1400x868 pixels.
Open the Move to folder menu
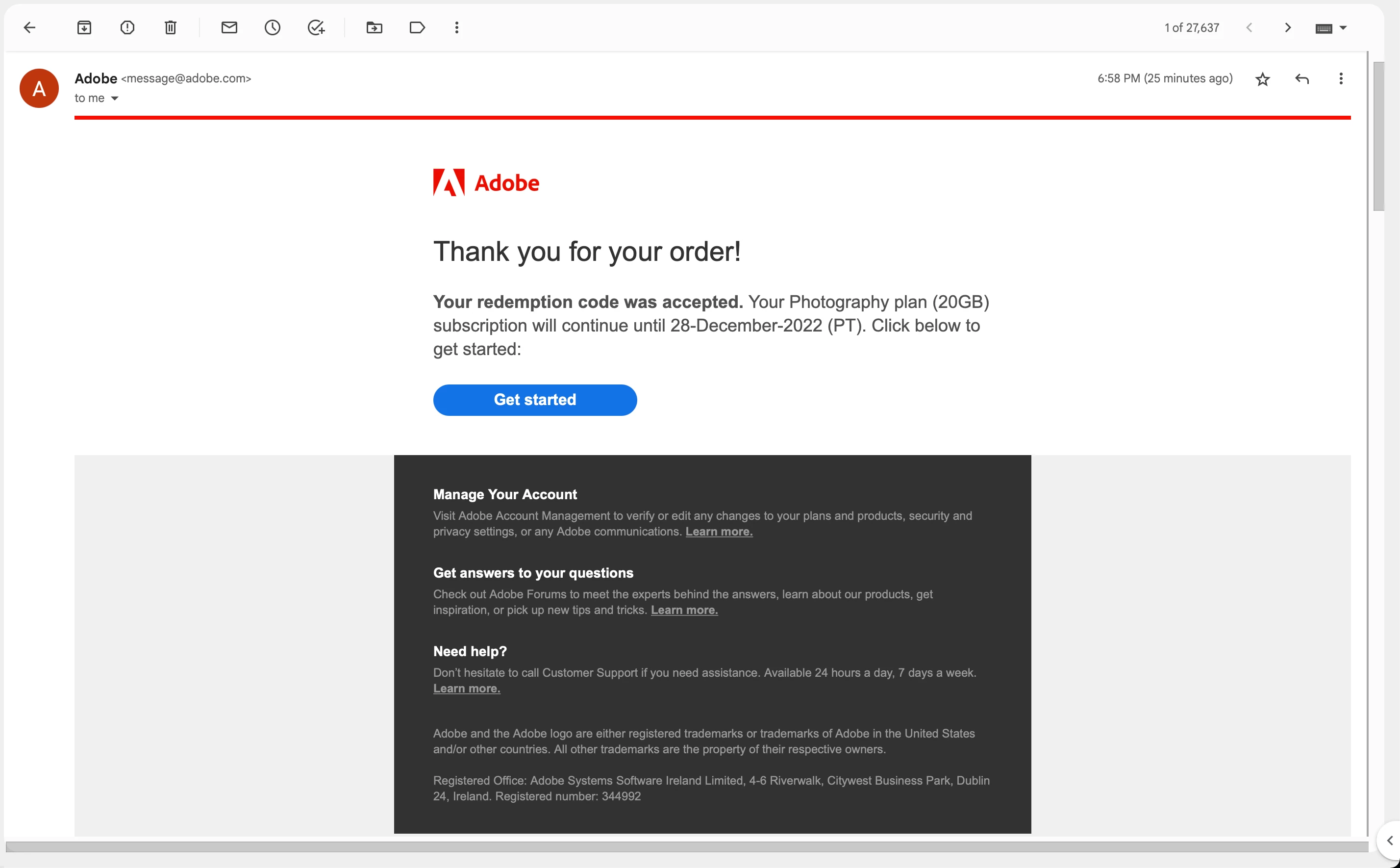374,27
